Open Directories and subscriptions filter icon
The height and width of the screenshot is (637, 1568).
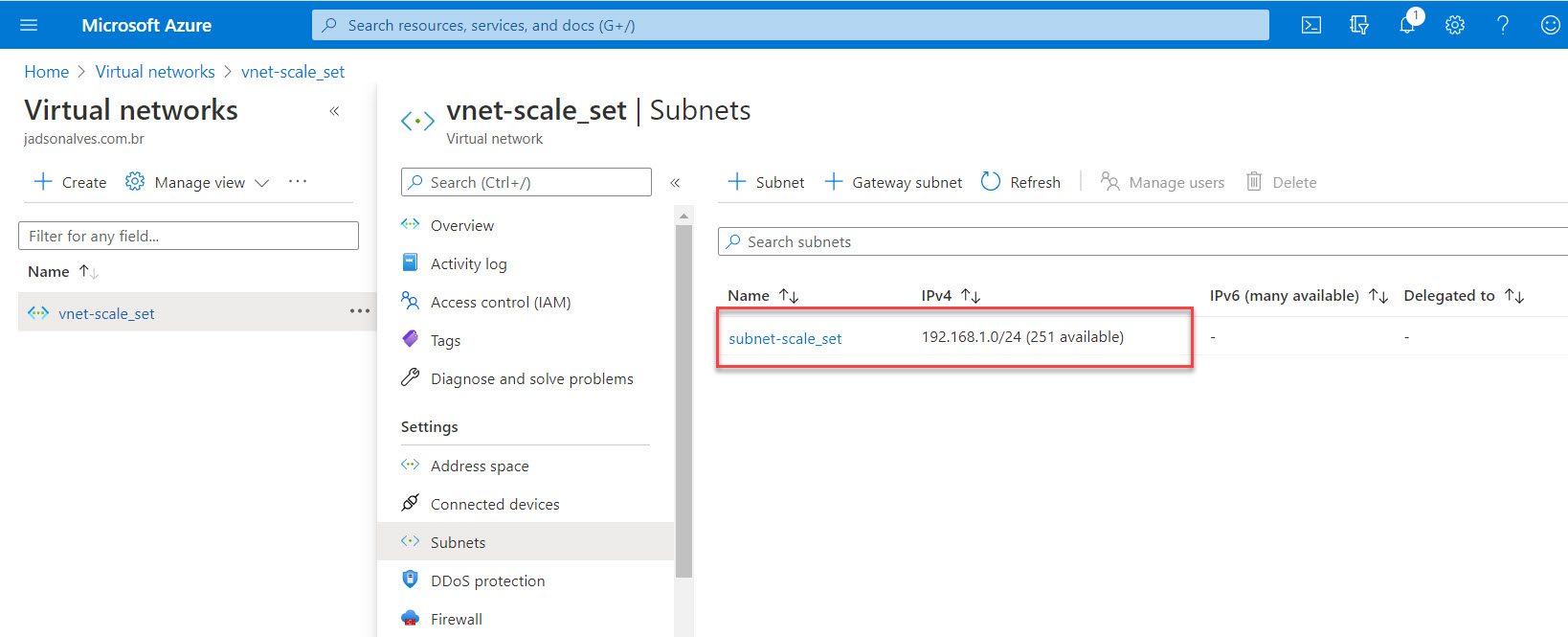(x=1358, y=25)
